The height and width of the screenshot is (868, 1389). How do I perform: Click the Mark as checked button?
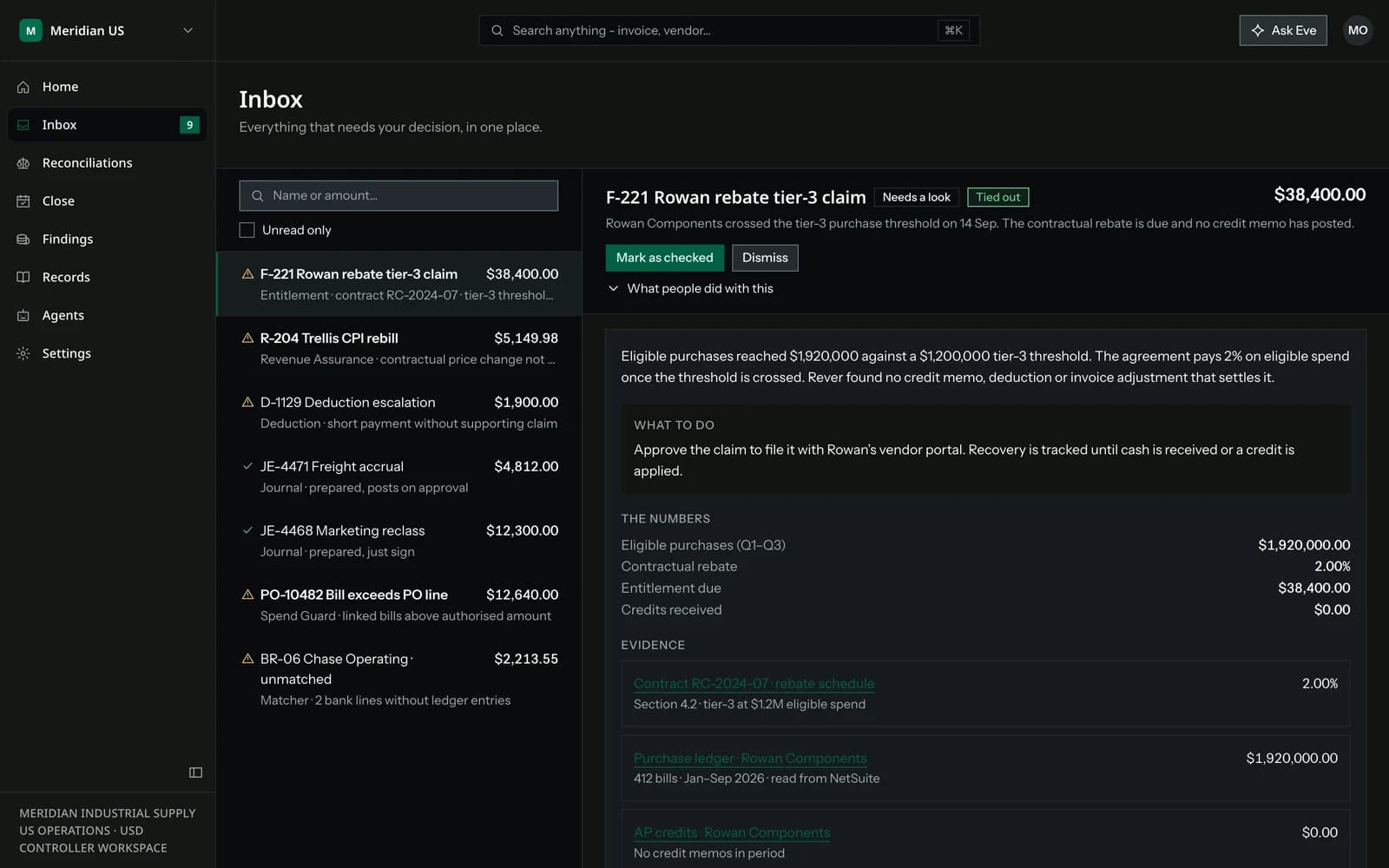(x=664, y=258)
